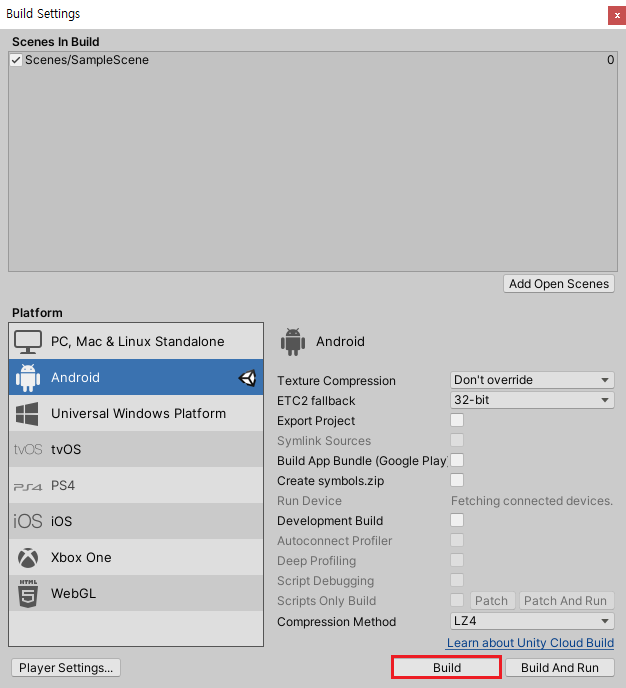
Task: Select the Xbox One platform
Action: pyautogui.click(x=136, y=557)
